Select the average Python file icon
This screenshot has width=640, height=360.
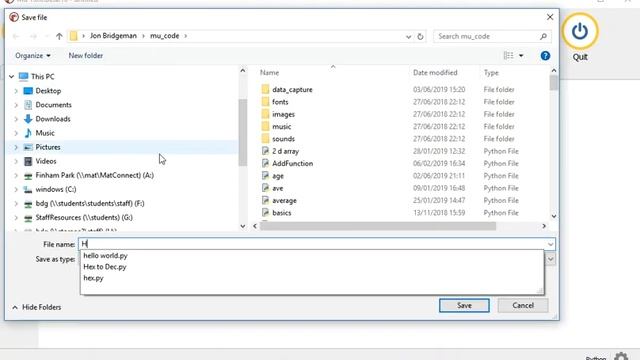(265, 200)
